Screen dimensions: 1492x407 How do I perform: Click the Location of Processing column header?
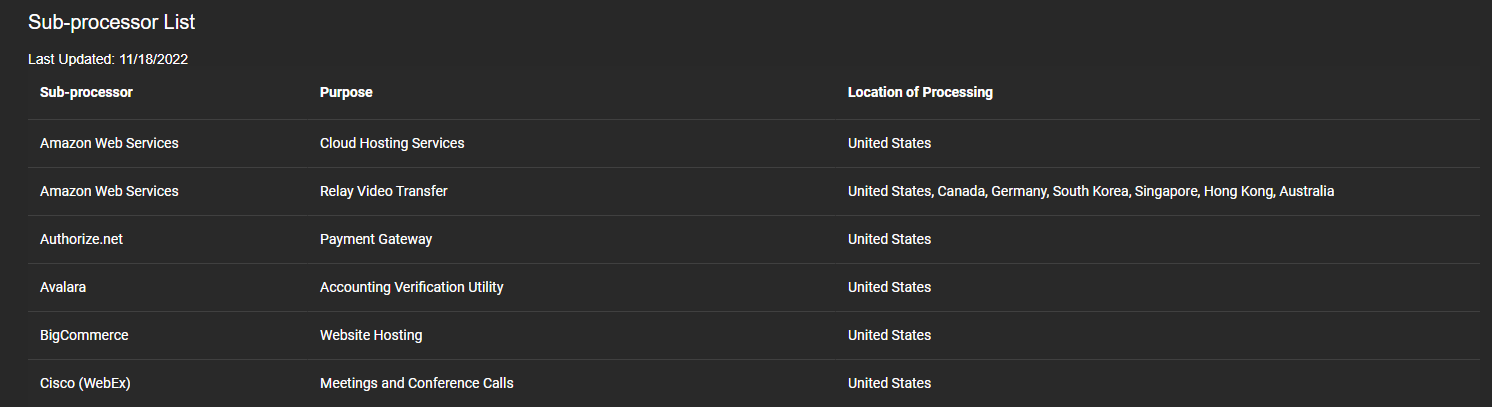(x=920, y=92)
